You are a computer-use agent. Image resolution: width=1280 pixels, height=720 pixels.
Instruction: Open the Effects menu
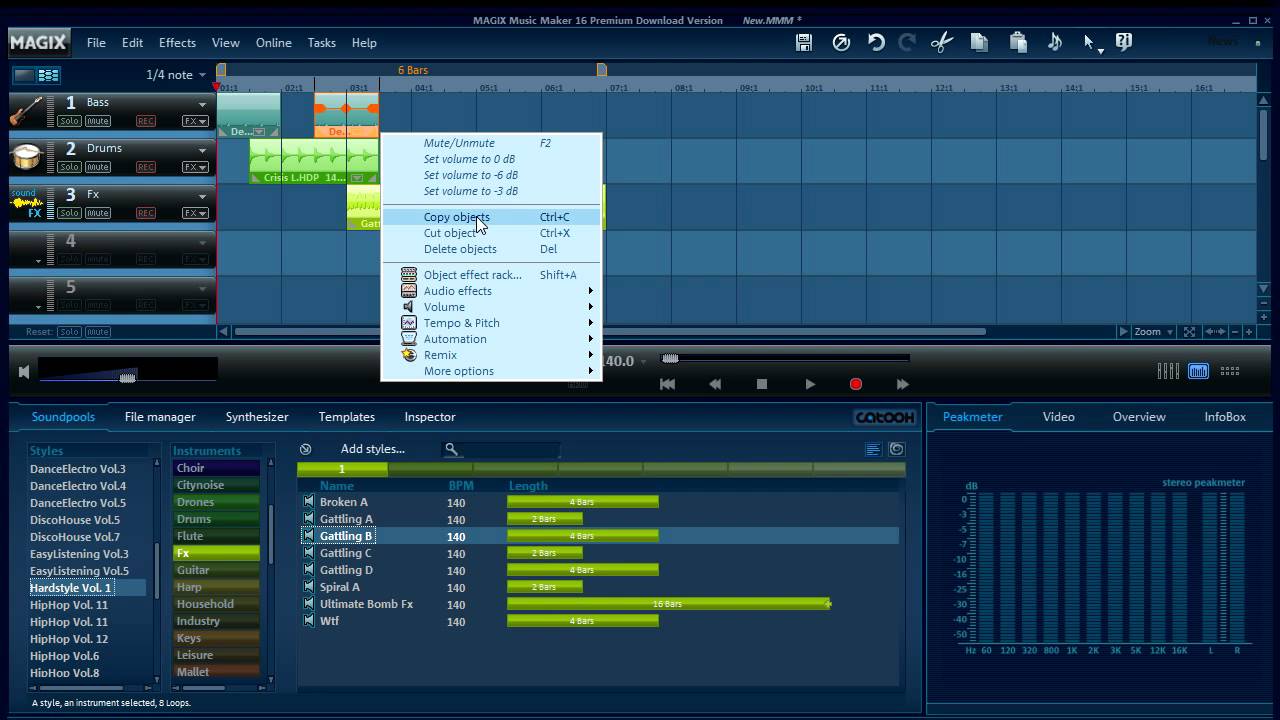pyautogui.click(x=177, y=43)
